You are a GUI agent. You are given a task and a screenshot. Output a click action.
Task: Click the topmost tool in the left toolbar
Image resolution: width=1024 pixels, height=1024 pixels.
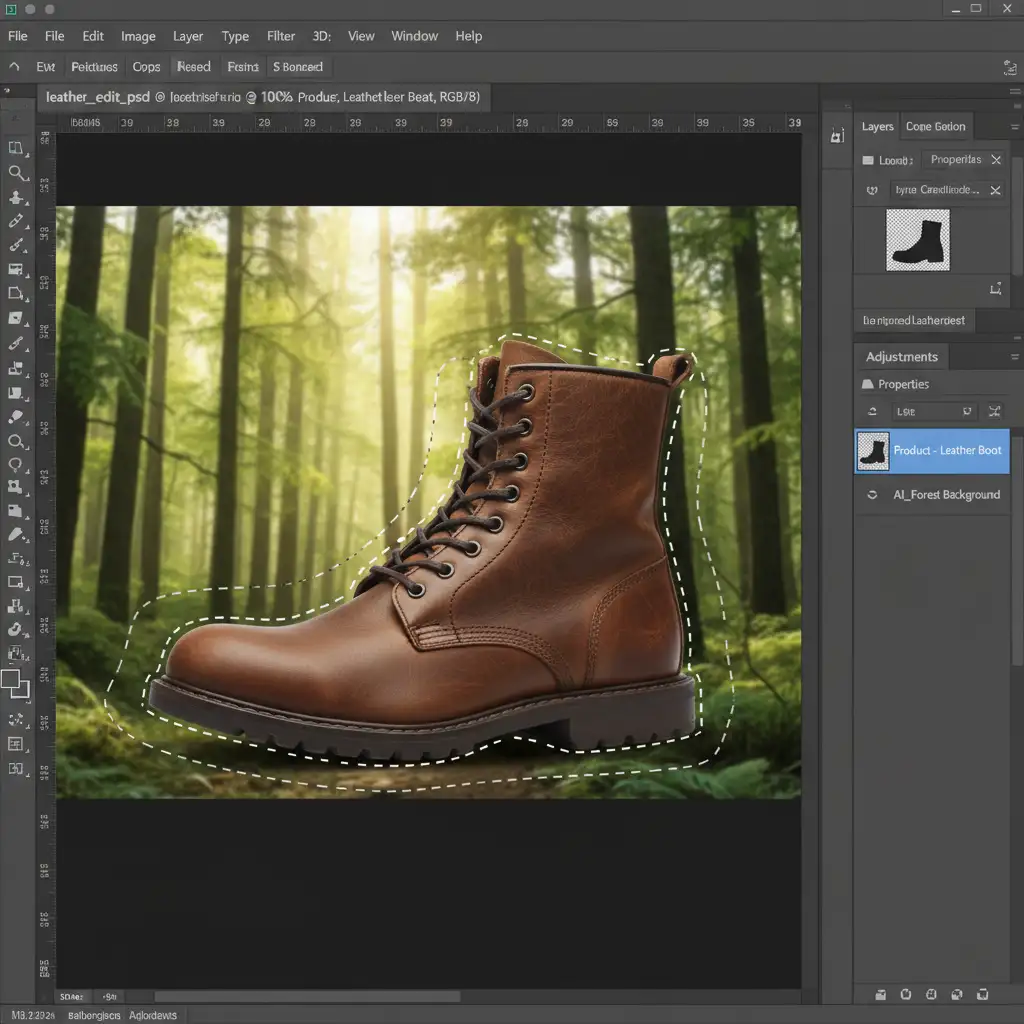pos(16,148)
